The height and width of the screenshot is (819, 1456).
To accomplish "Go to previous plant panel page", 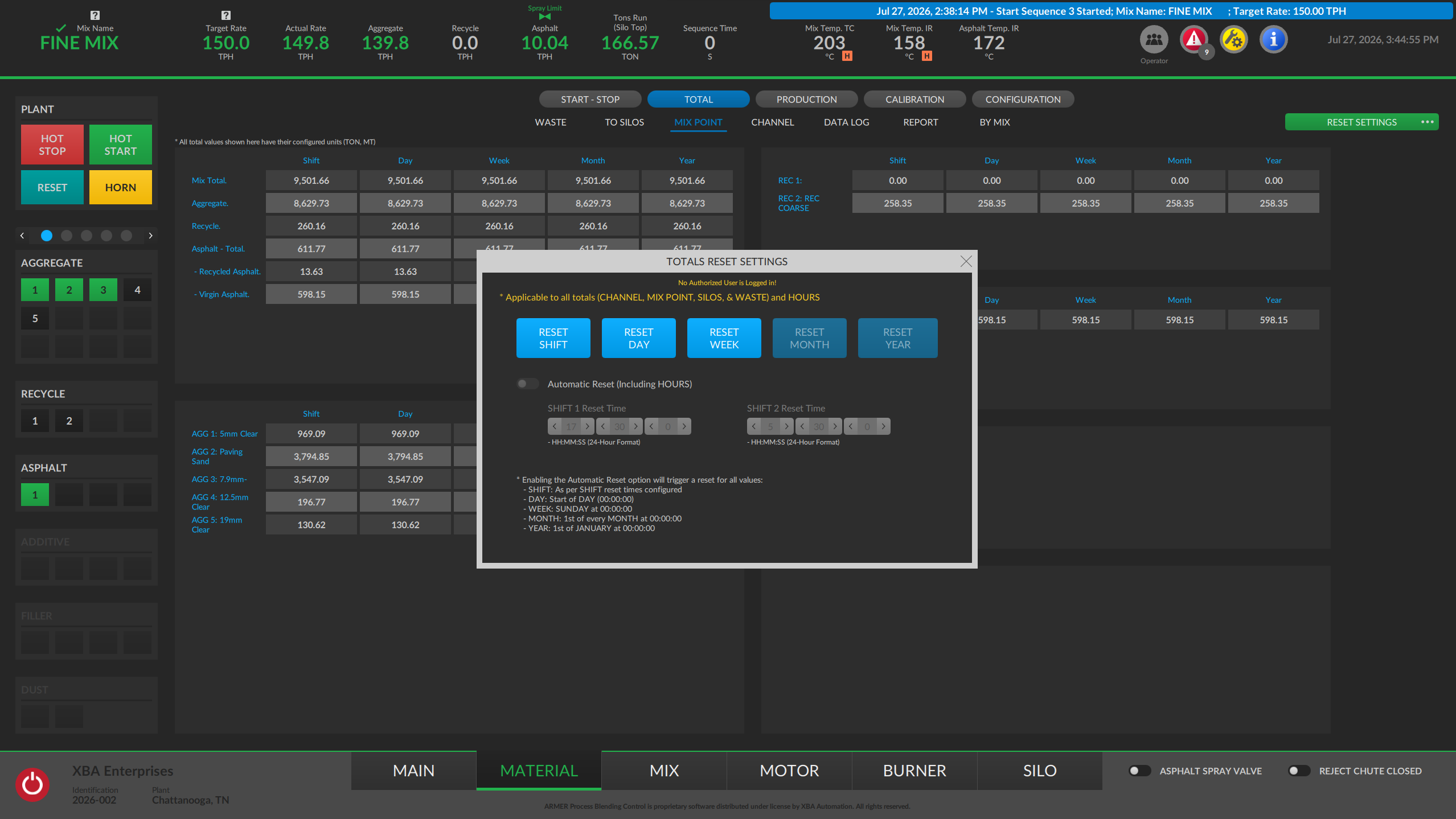I will coord(22,236).
